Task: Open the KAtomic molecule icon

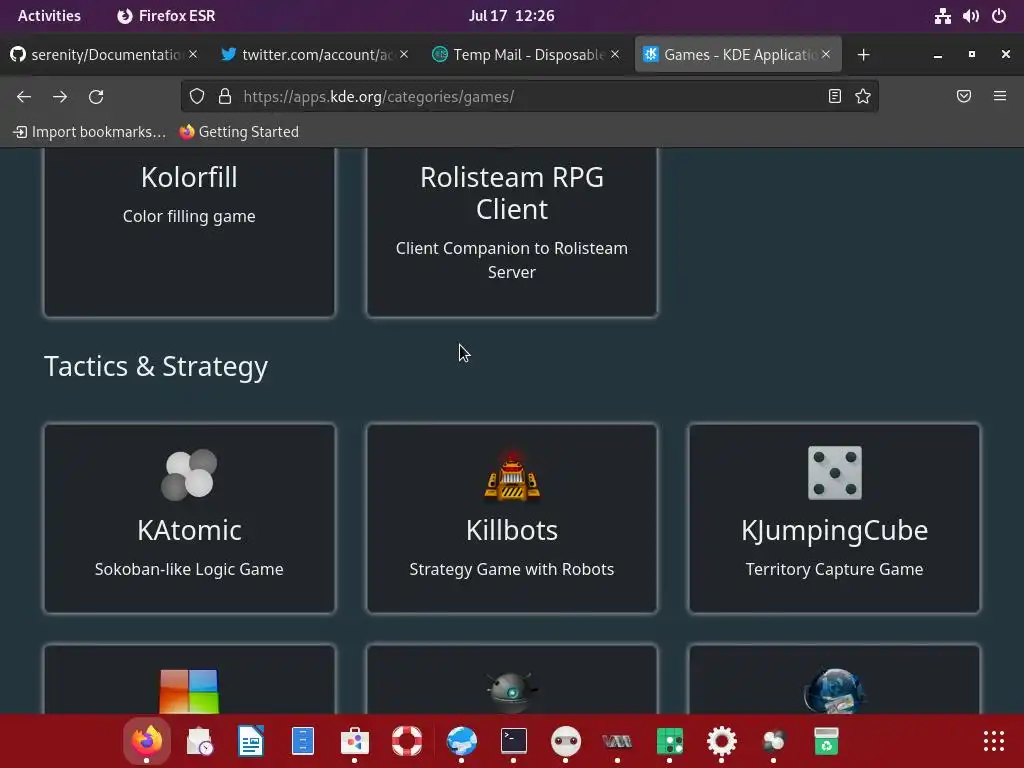Action: pos(189,474)
